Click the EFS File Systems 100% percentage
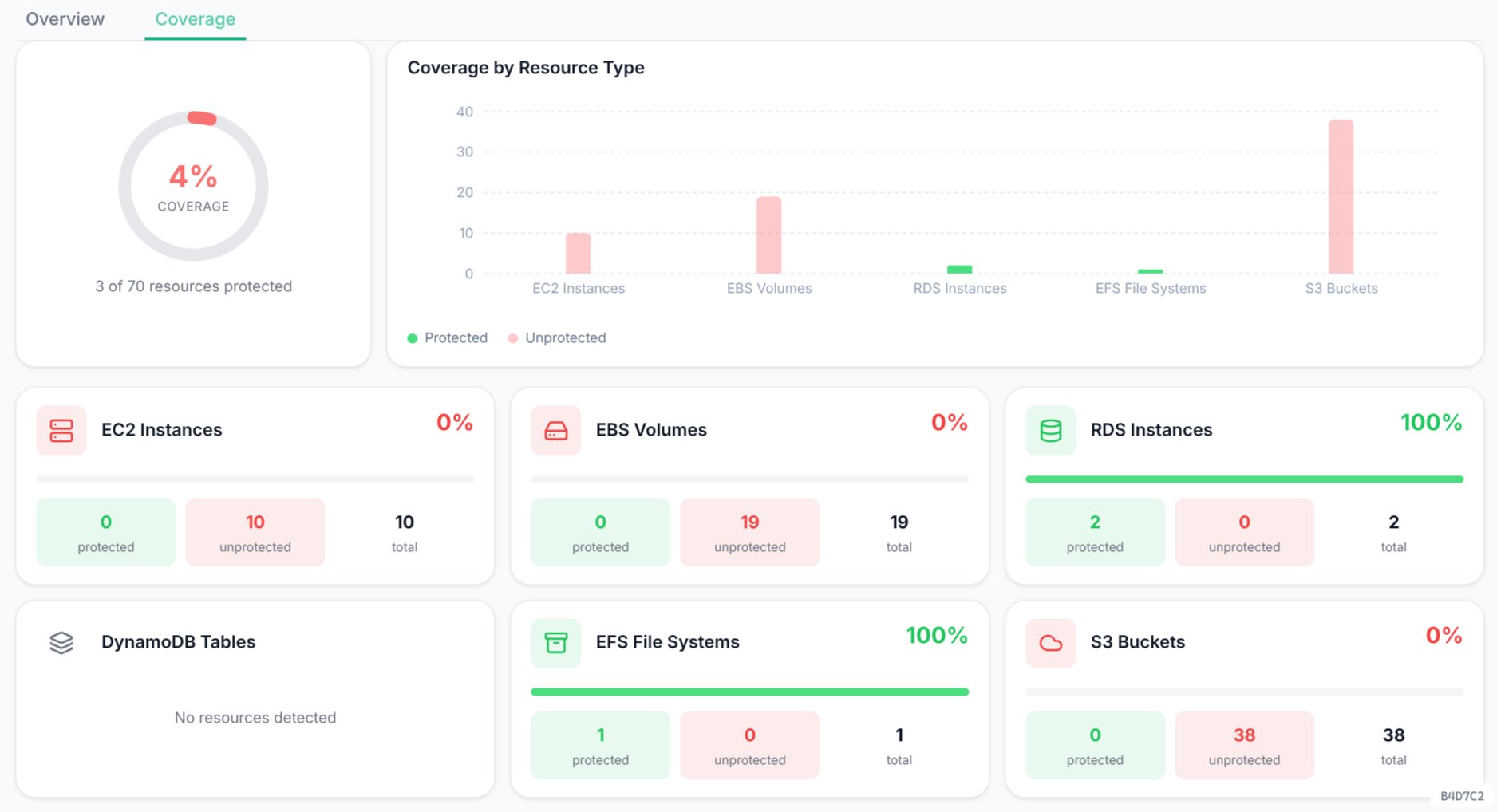 937,636
